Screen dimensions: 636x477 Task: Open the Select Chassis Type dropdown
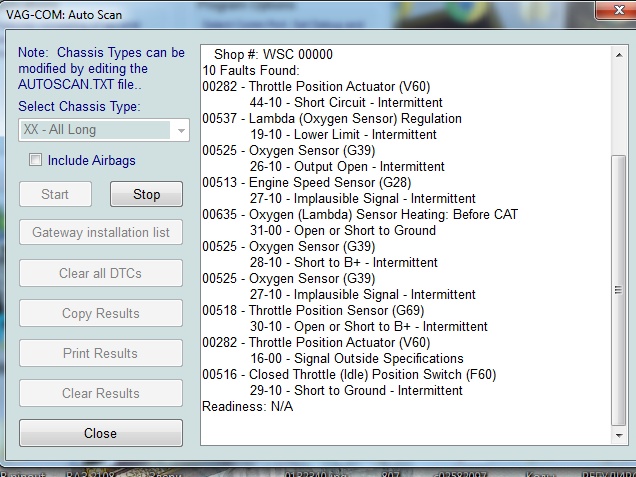click(104, 130)
